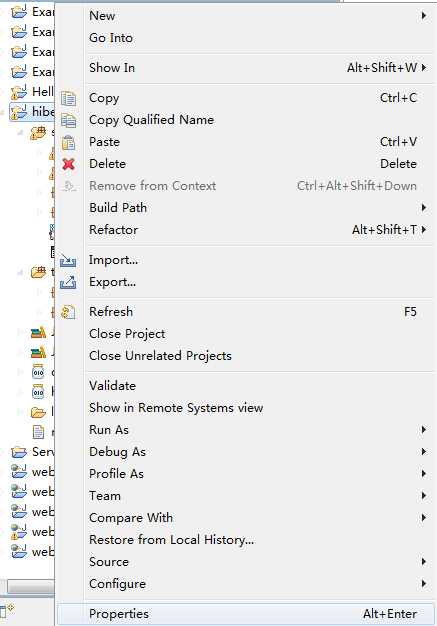Expand the Configure submenu arrow
Image resolution: width=437 pixels, height=626 pixels.
[423, 584]
